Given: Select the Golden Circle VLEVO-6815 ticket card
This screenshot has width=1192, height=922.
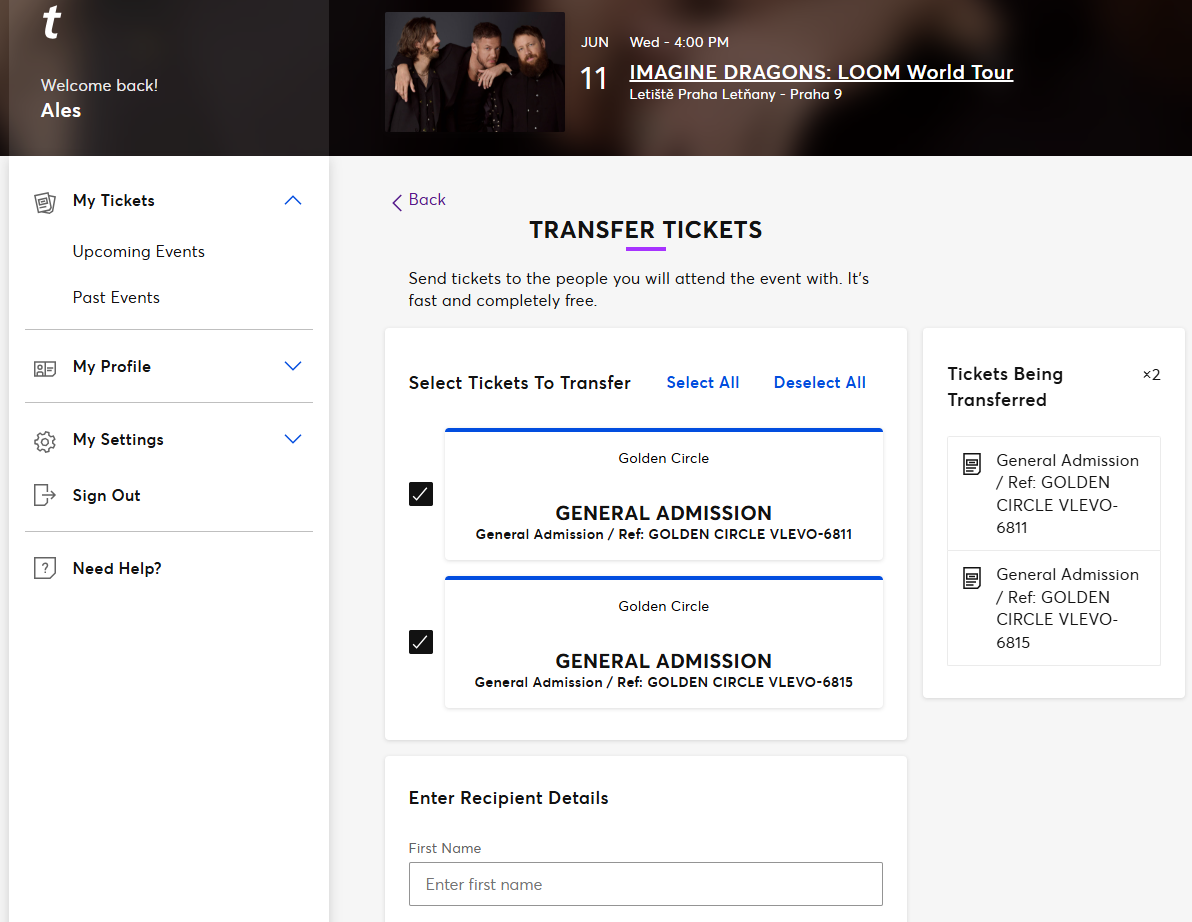Looking at the screenshot, I should (664, 642).
